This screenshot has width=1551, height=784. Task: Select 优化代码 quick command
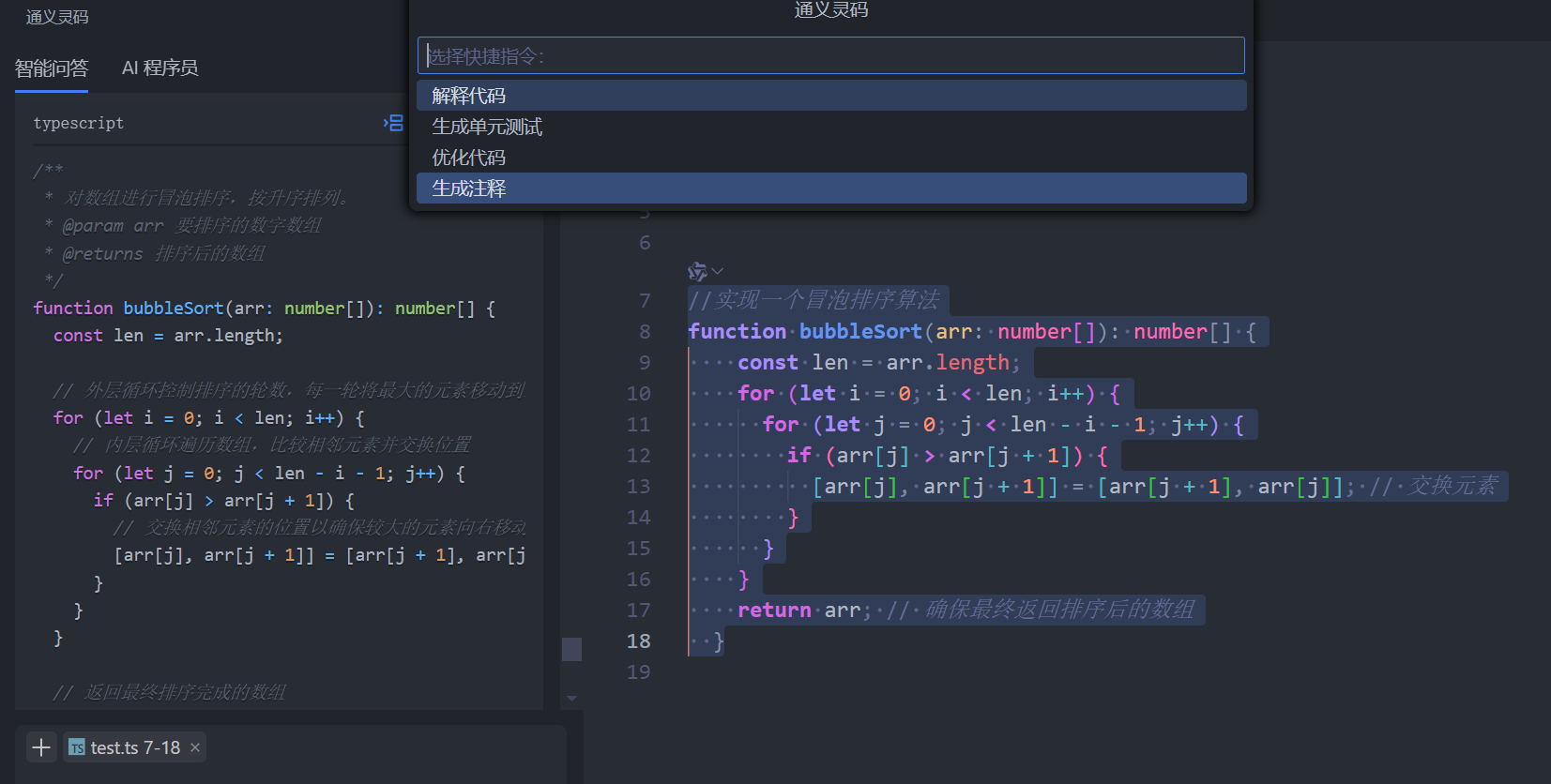tap(831, 158)
